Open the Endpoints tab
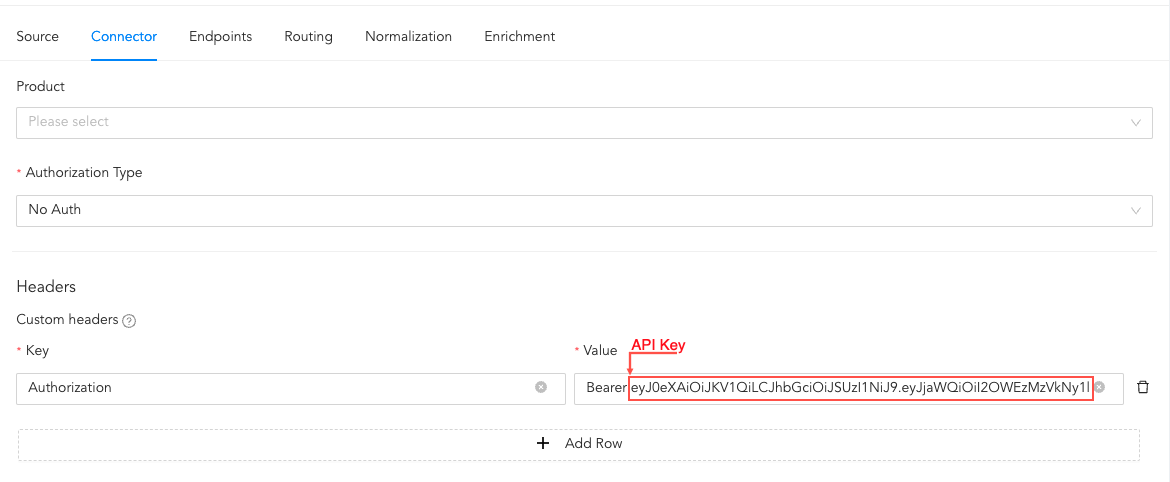Screen dimensions: 1170x482 click(220, 36)
